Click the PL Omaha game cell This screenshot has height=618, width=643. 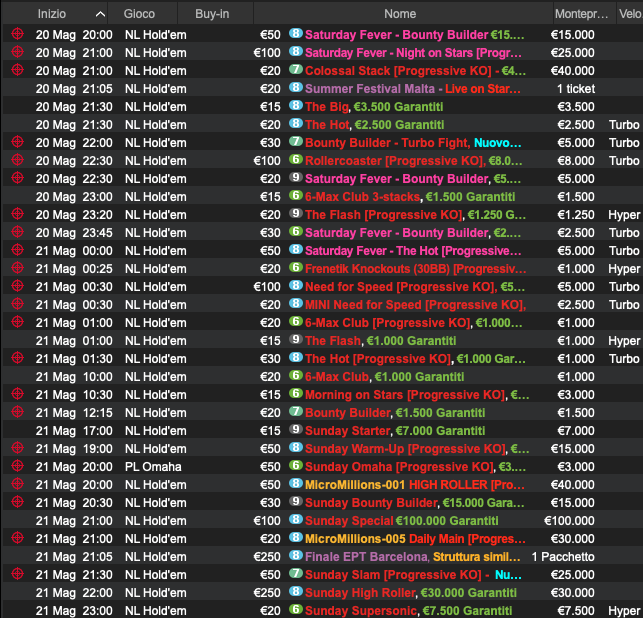point(153,467)
